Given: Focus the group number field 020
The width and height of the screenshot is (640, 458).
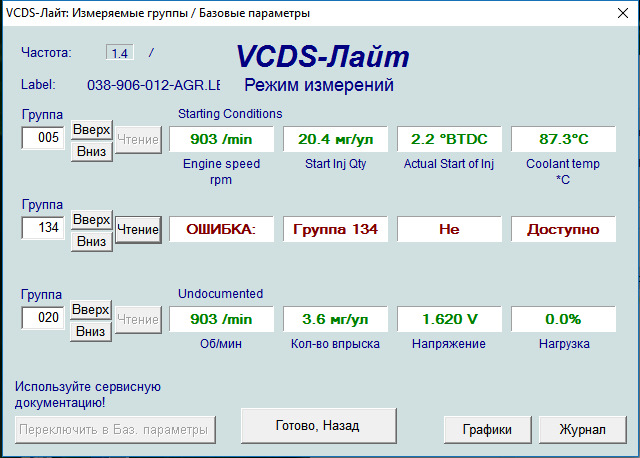Looking at the screenshot, I should point(43,318).
